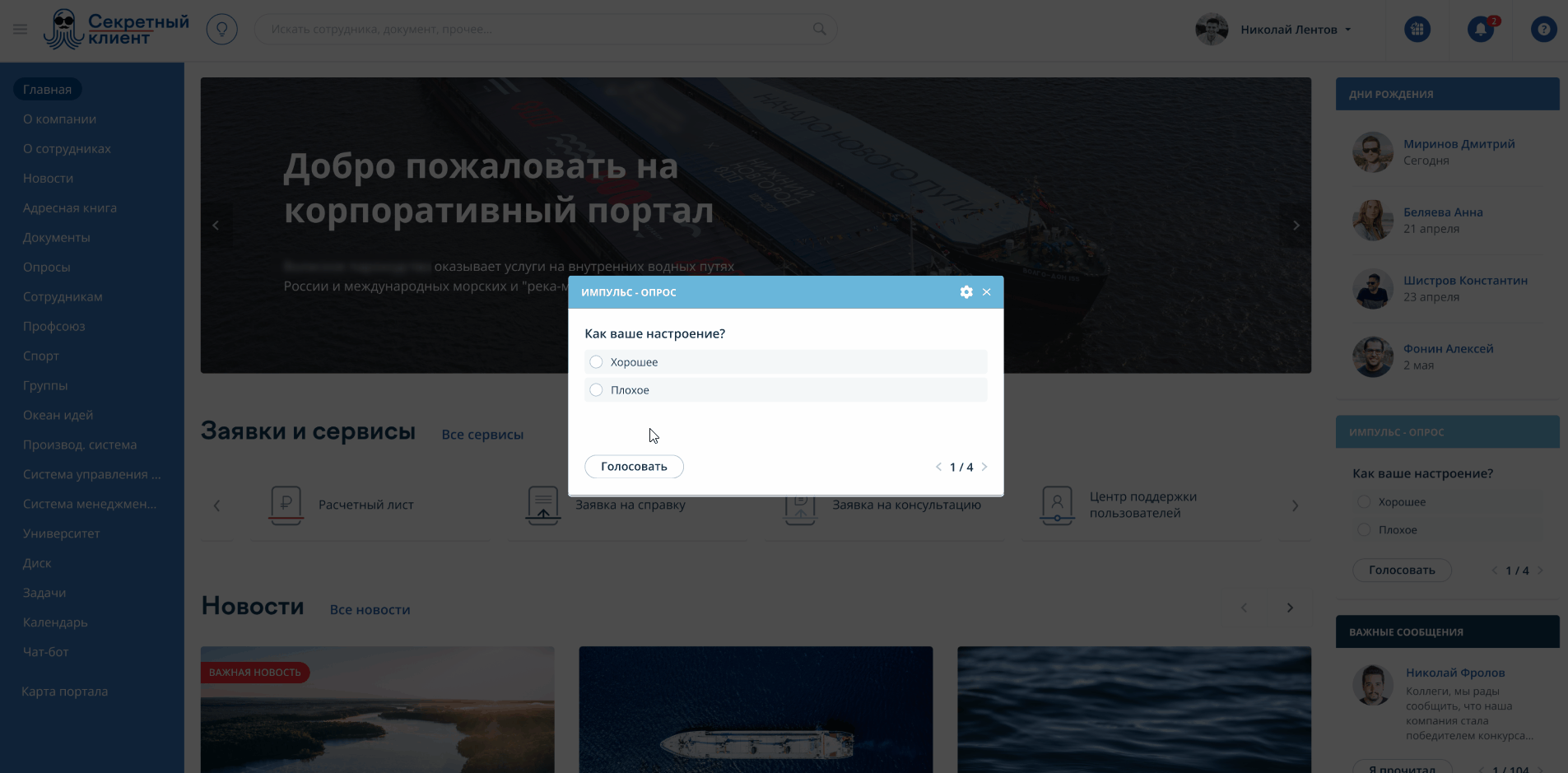Screen dimensions: 1568x773
Task: Open Группы menu item
Action: pos(45,385)
